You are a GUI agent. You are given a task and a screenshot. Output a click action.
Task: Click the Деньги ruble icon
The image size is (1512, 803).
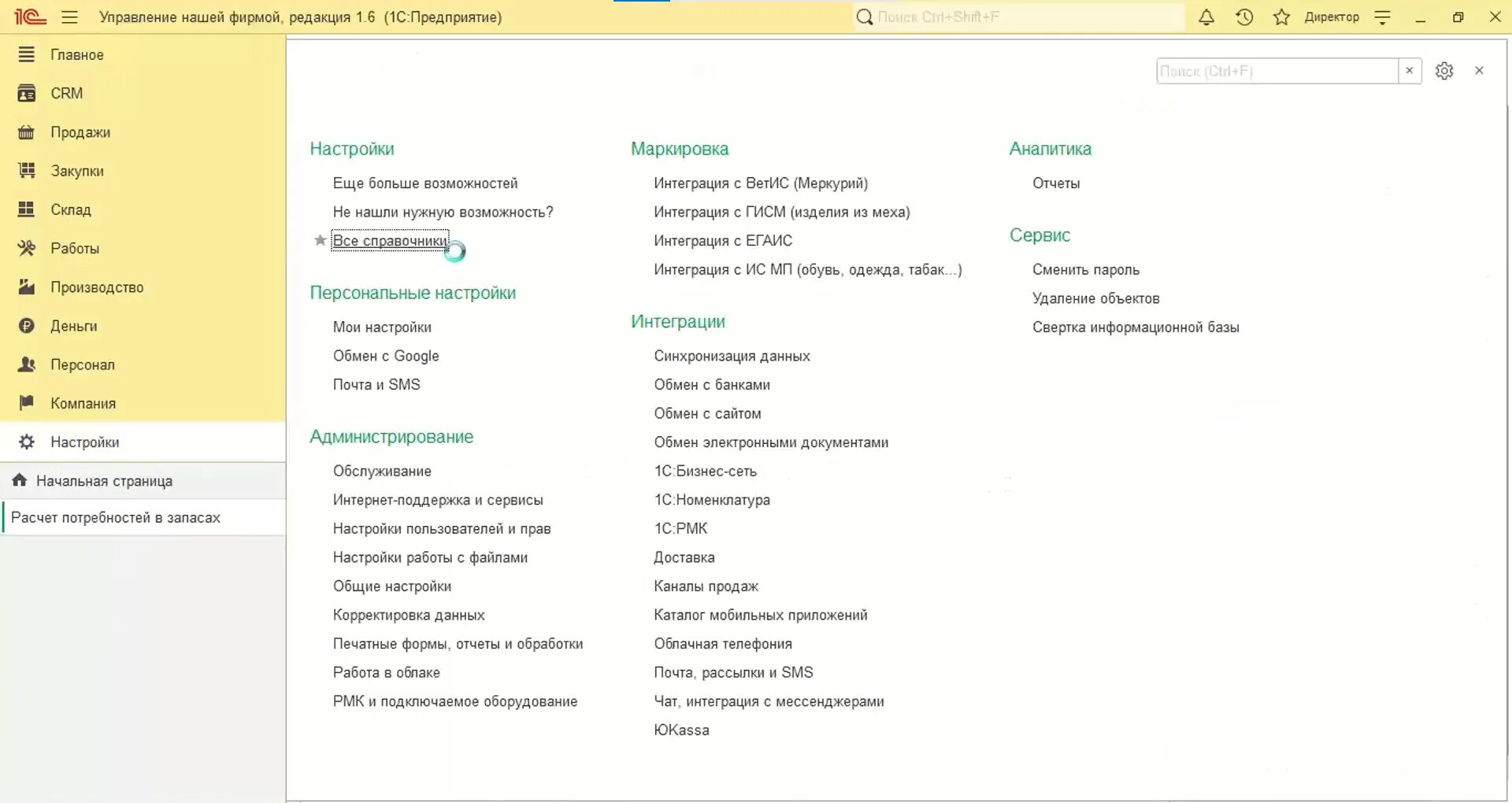(27, 326)
